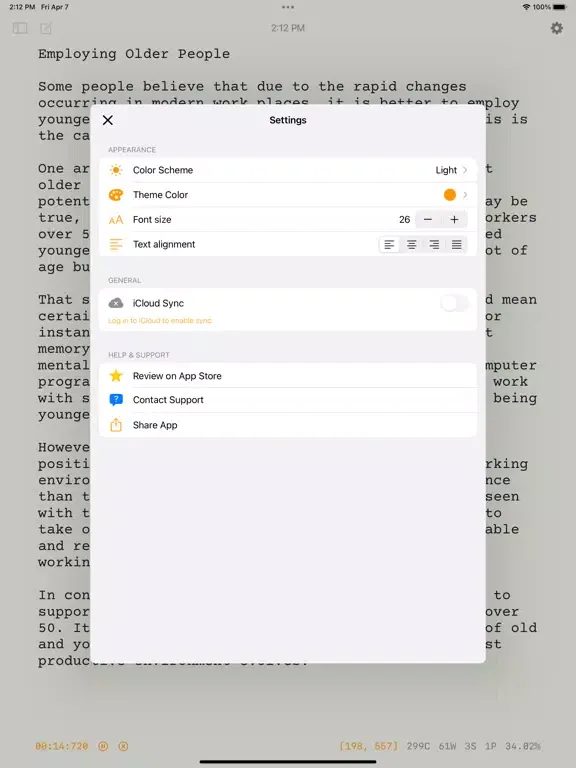576x768 pixels.
Task: Open the Theme Color row
Action: [288, 195]
